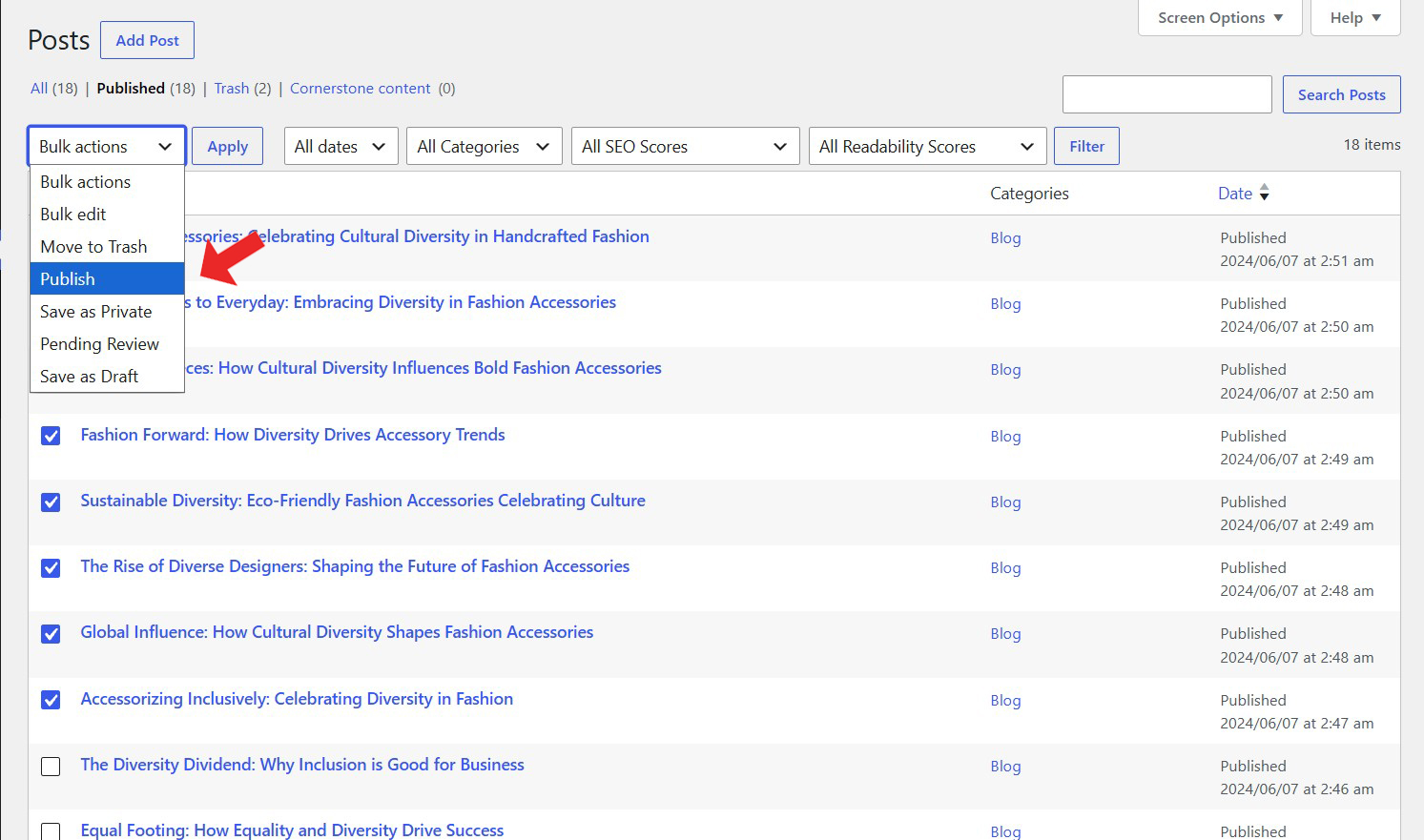Open Global Influence: How Cultural Diversity post
Viewport: 1424px width, 840px height.
pyautogui.click(x=337, y=632)
